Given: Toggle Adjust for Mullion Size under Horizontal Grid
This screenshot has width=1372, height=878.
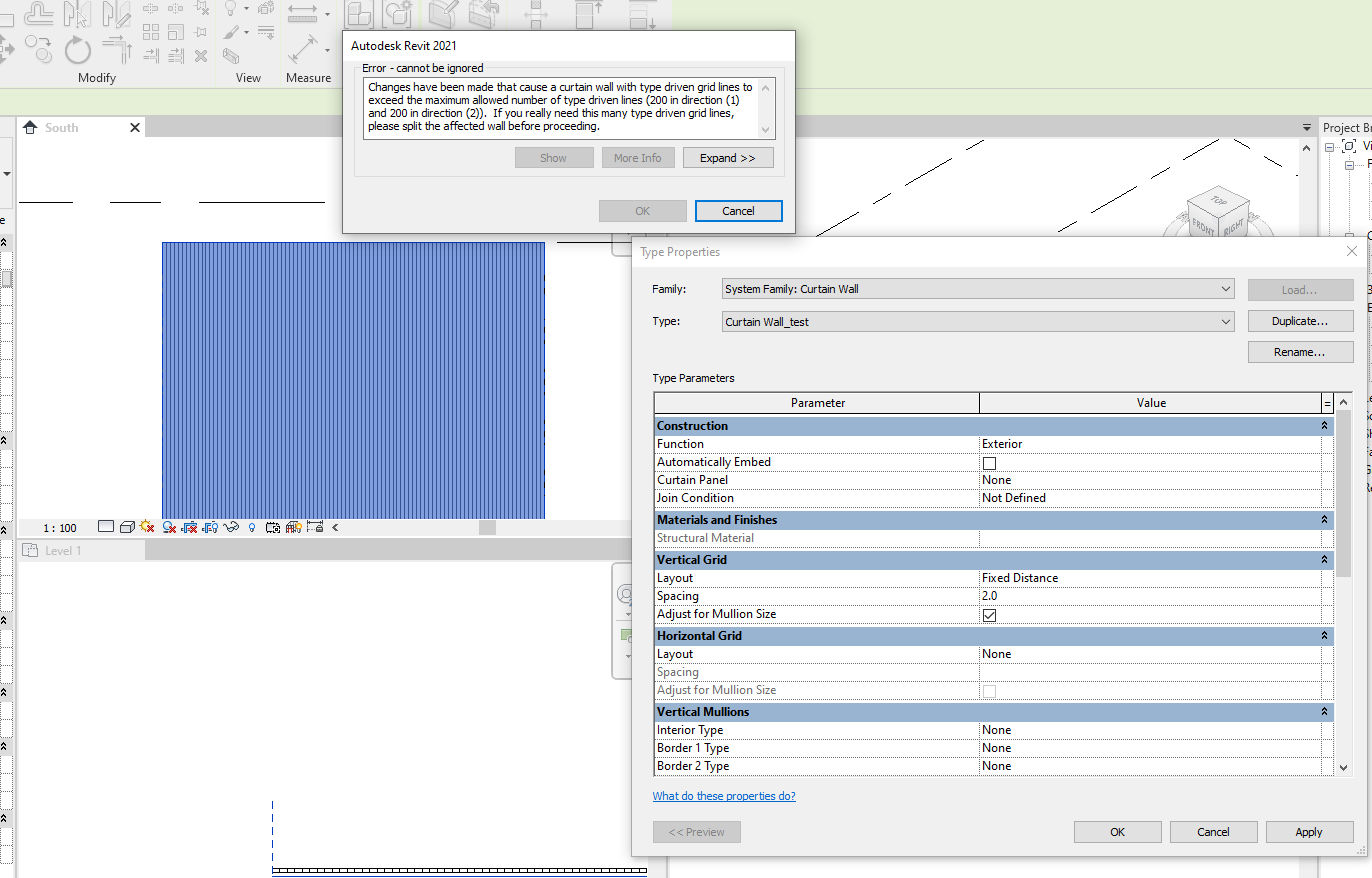Looking at the screenshot, I should click(x=989, y=690).
